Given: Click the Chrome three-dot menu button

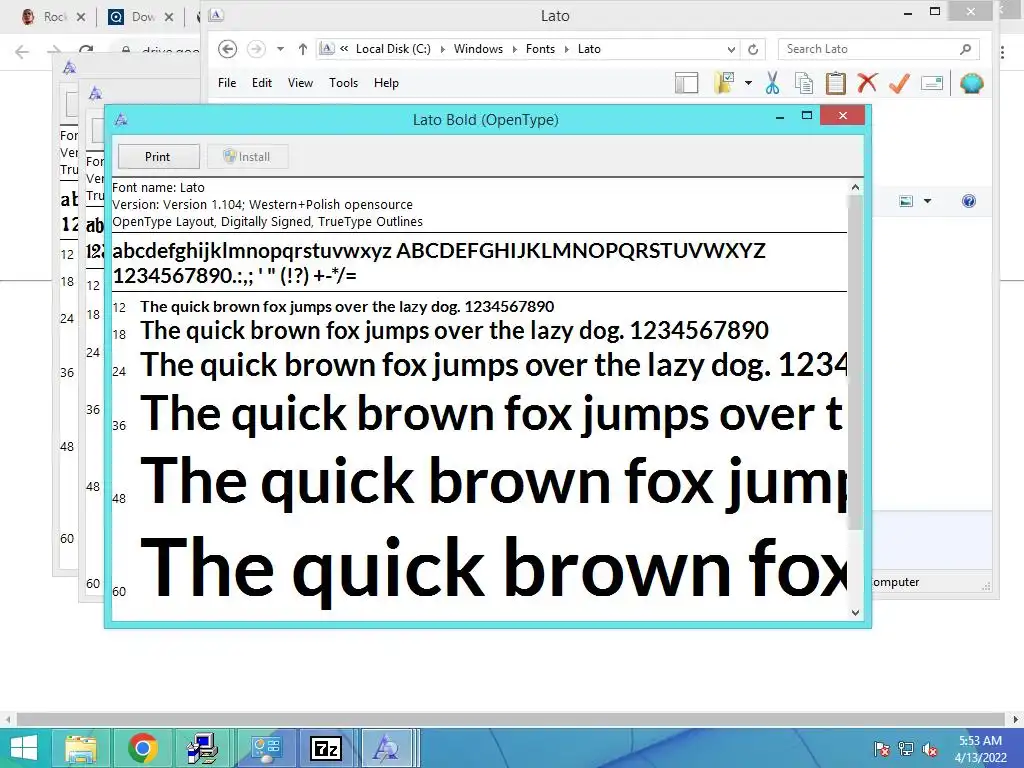Looking at the screenshot, I should (x=1002, y=52).
